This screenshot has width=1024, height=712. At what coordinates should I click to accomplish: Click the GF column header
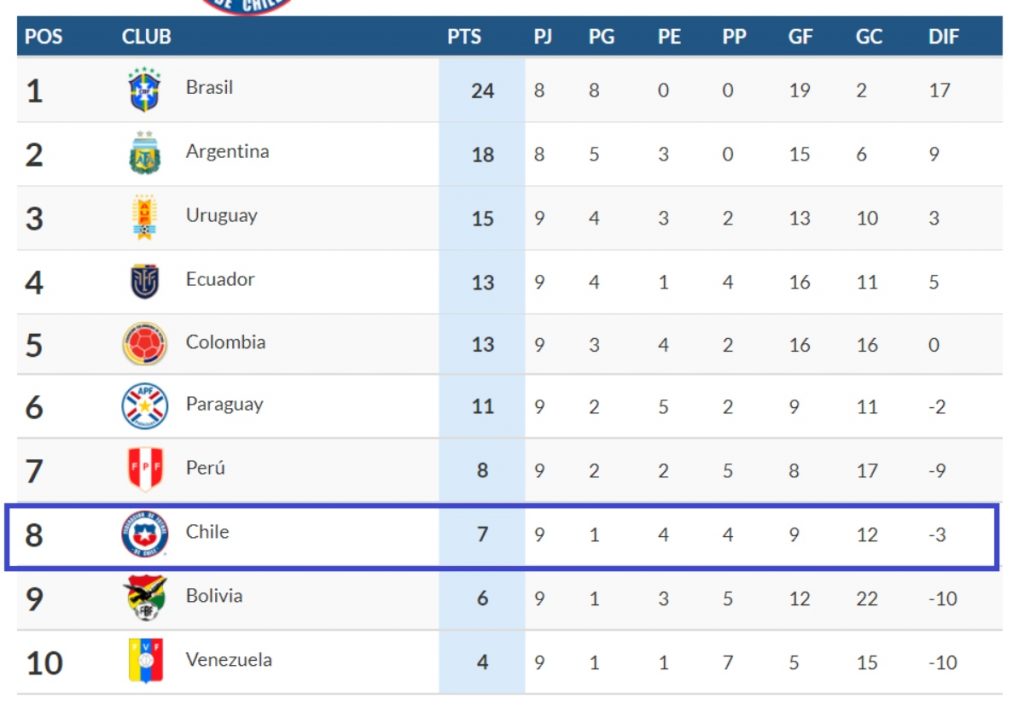click(800, 37)
